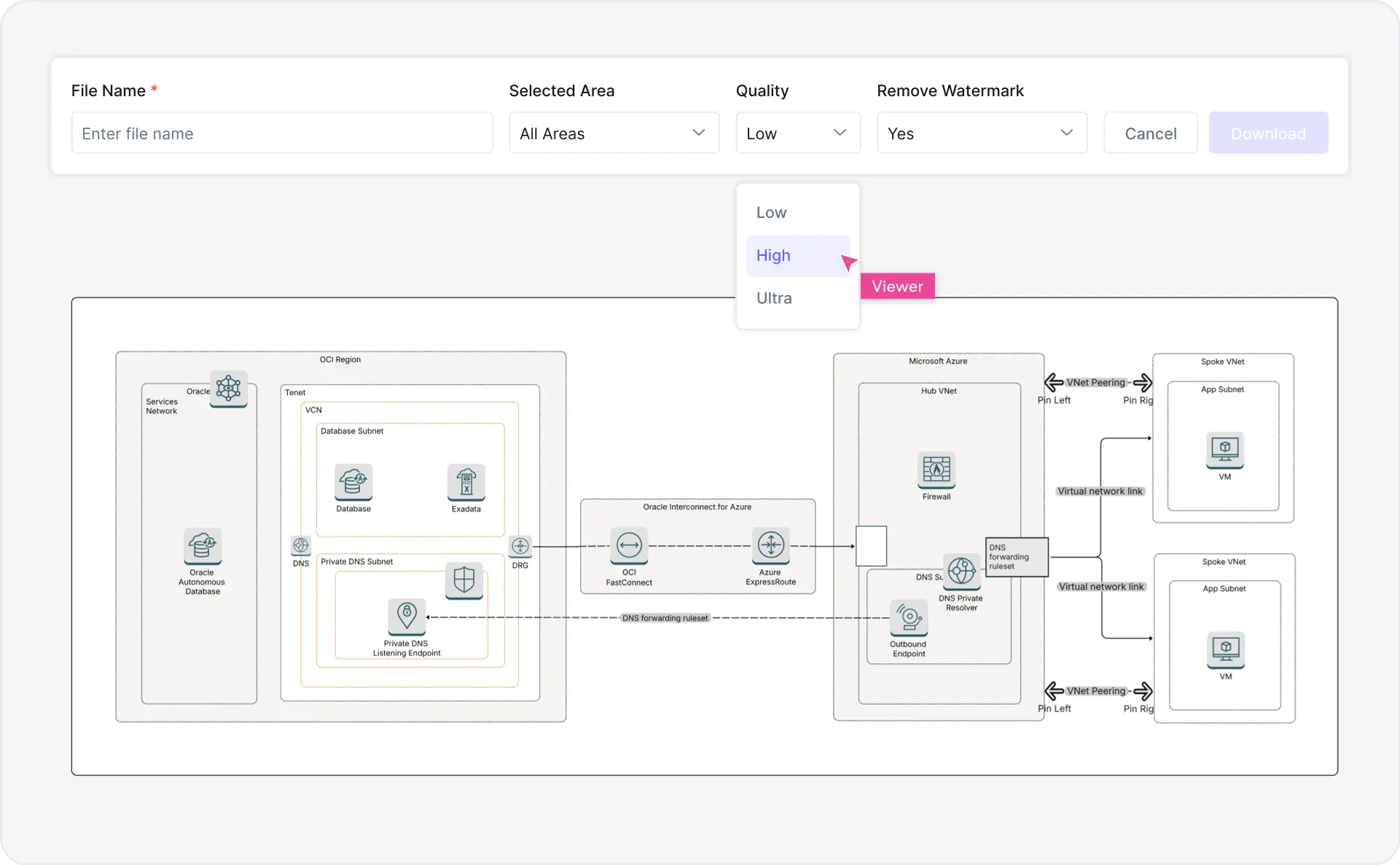
Task: Open the Quality dropdown showing Low
Action: click(798, 133)
